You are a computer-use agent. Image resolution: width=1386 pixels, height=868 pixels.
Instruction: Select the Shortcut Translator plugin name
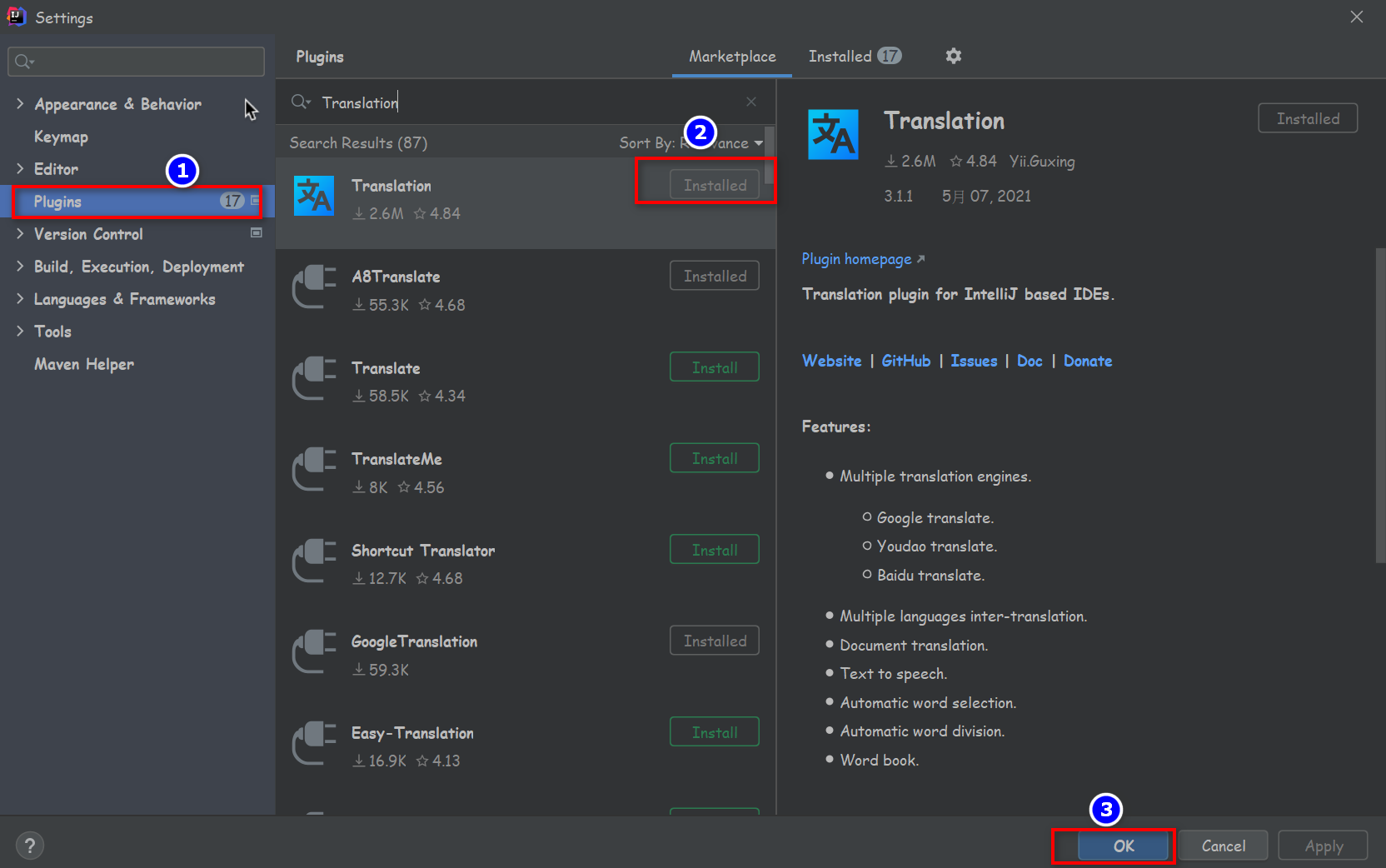click(x=423, y=551)
